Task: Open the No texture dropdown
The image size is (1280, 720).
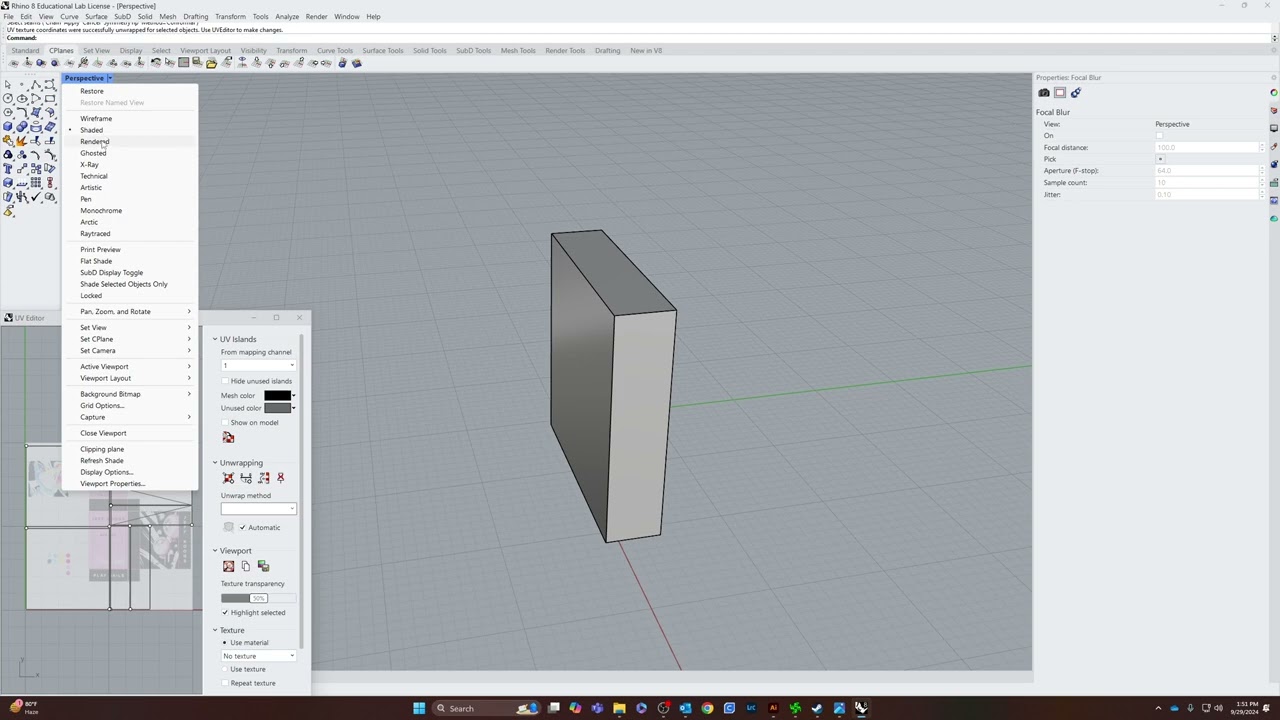Action: tap(258, 656)
